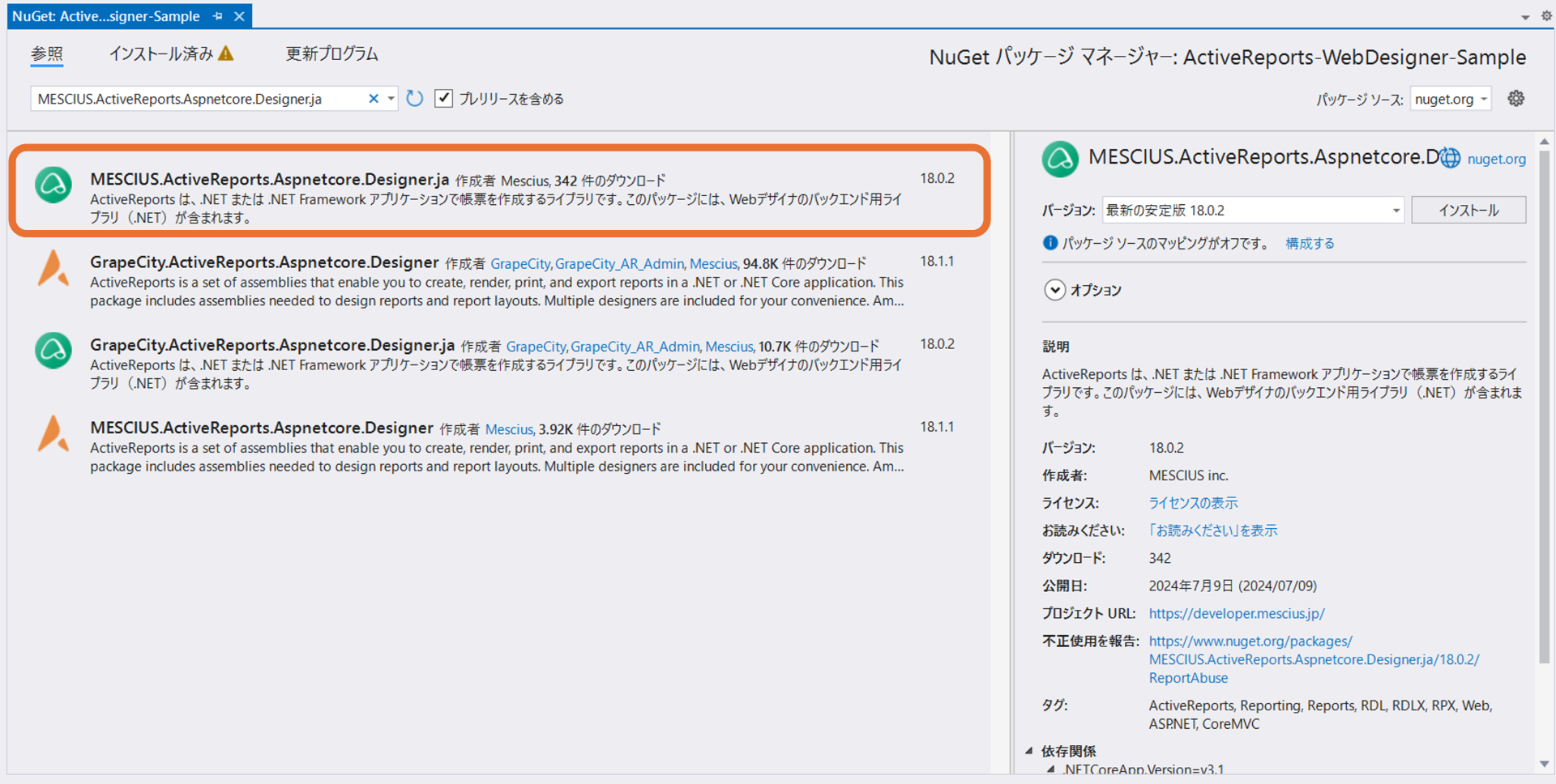Toggle the プレリリースを含める checkbox
The height and width of the screenshot is (784, 1556).
(443, 99)
